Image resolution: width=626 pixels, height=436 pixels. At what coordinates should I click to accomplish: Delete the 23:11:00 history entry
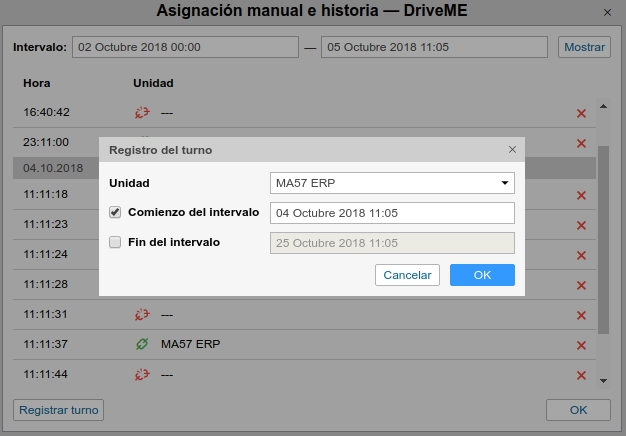pos(581,143)
